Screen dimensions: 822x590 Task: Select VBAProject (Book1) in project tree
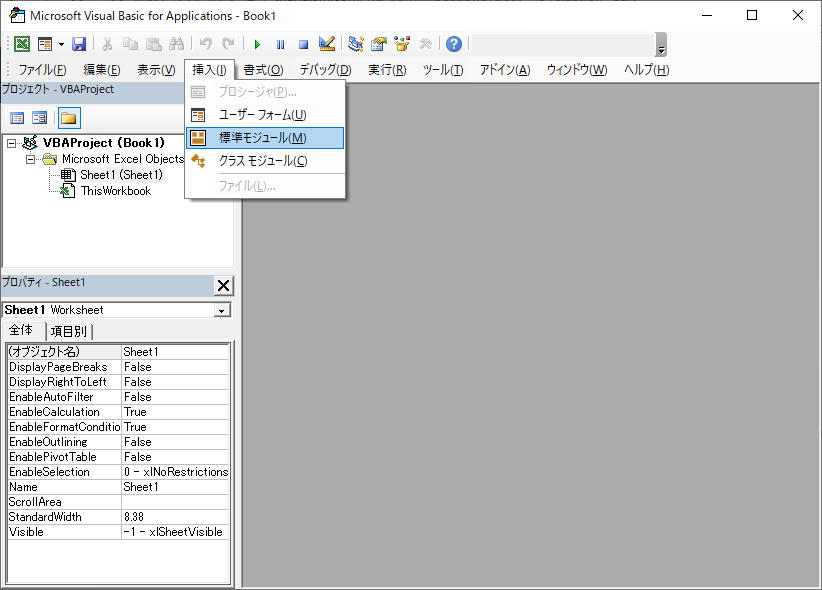click(x=104, y=143)
